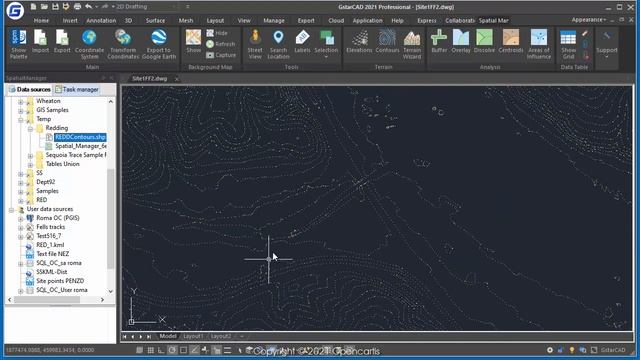Click the Undo arrow in quick access toolbar
640x360 pixels.
[88, 7]
